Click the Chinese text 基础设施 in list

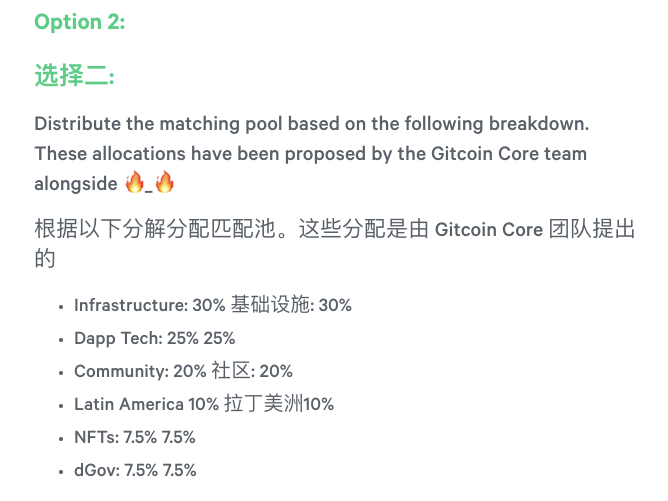[x=271, y=305]
